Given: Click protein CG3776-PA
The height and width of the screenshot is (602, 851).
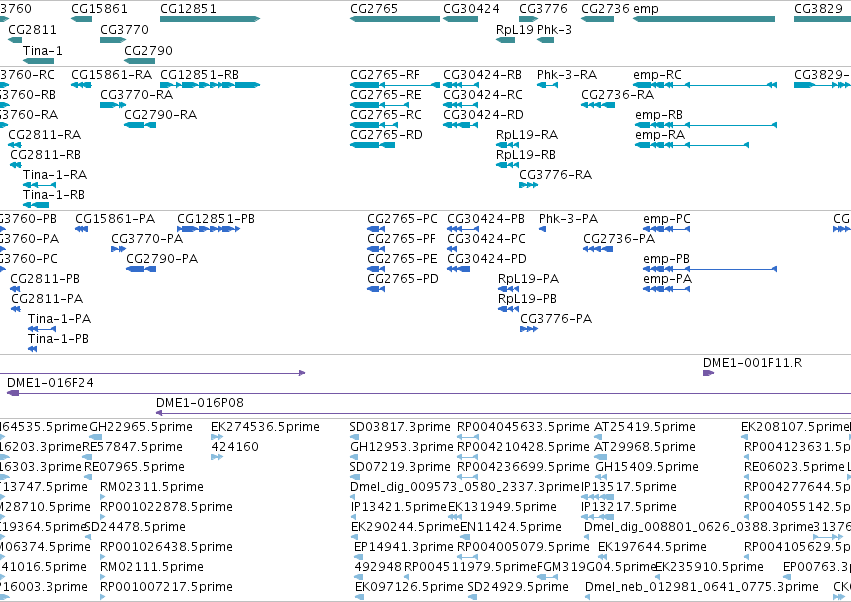Looking at the screenshot, I should (556, 319).
